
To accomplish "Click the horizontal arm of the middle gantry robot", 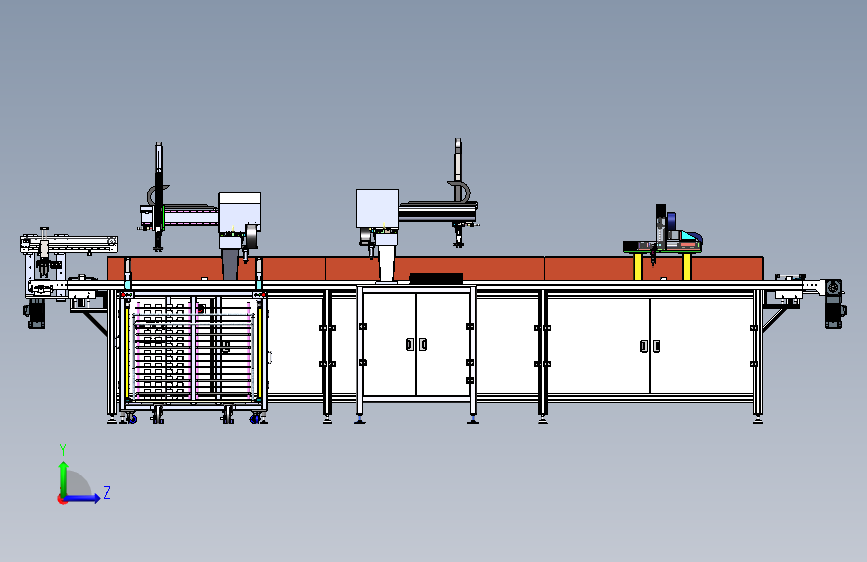I will 438,212.
